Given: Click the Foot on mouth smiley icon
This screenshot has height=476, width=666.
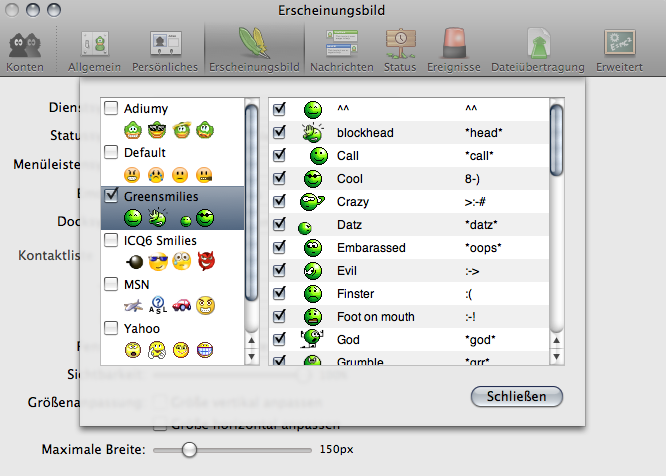Looking at the screenshot, I should click(x=313, y=316).
